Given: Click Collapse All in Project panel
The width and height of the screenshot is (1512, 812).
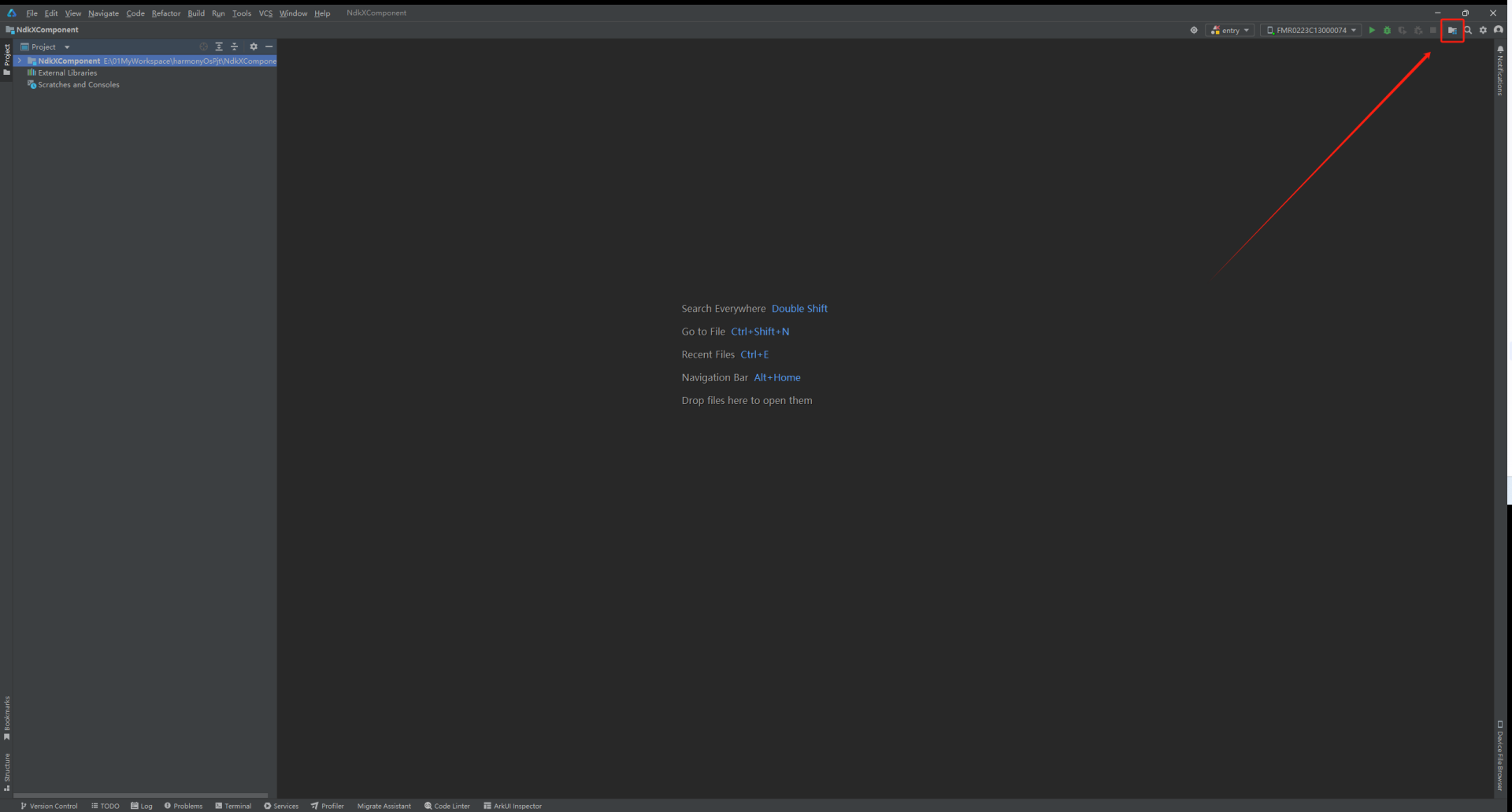Looking at the screenshot, I should tap(234, 46).
